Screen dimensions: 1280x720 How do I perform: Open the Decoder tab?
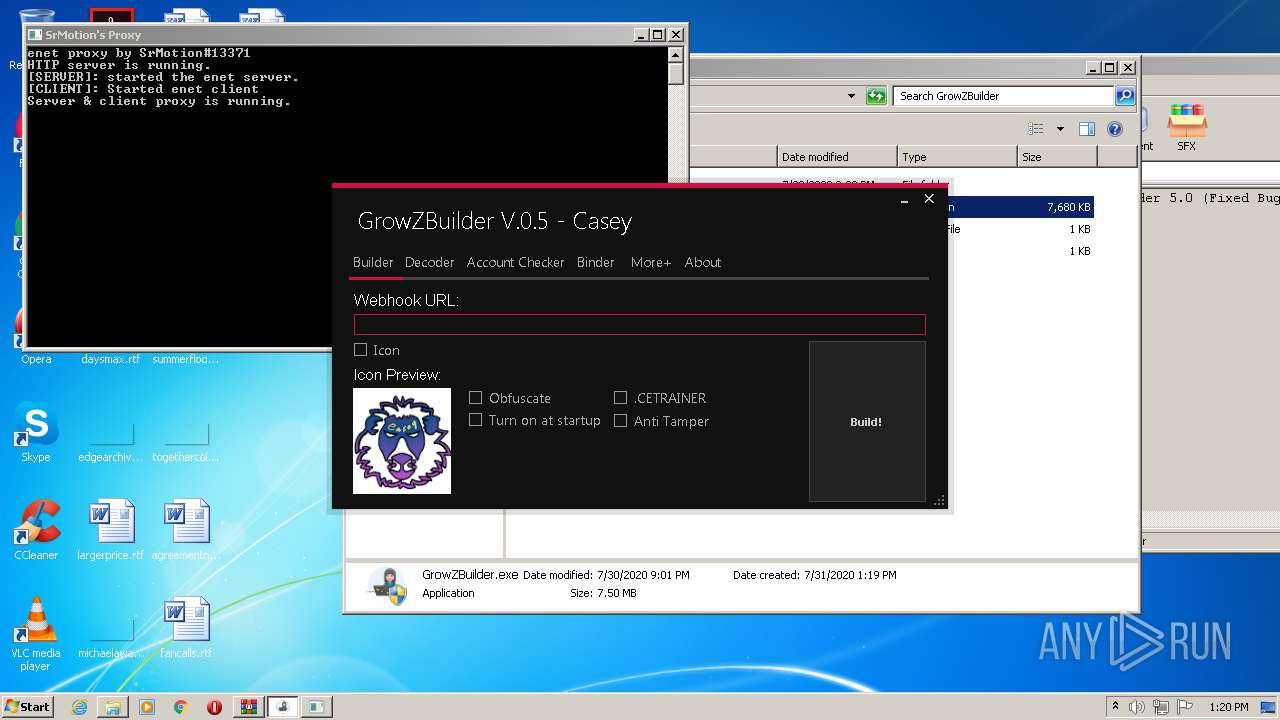430,262
